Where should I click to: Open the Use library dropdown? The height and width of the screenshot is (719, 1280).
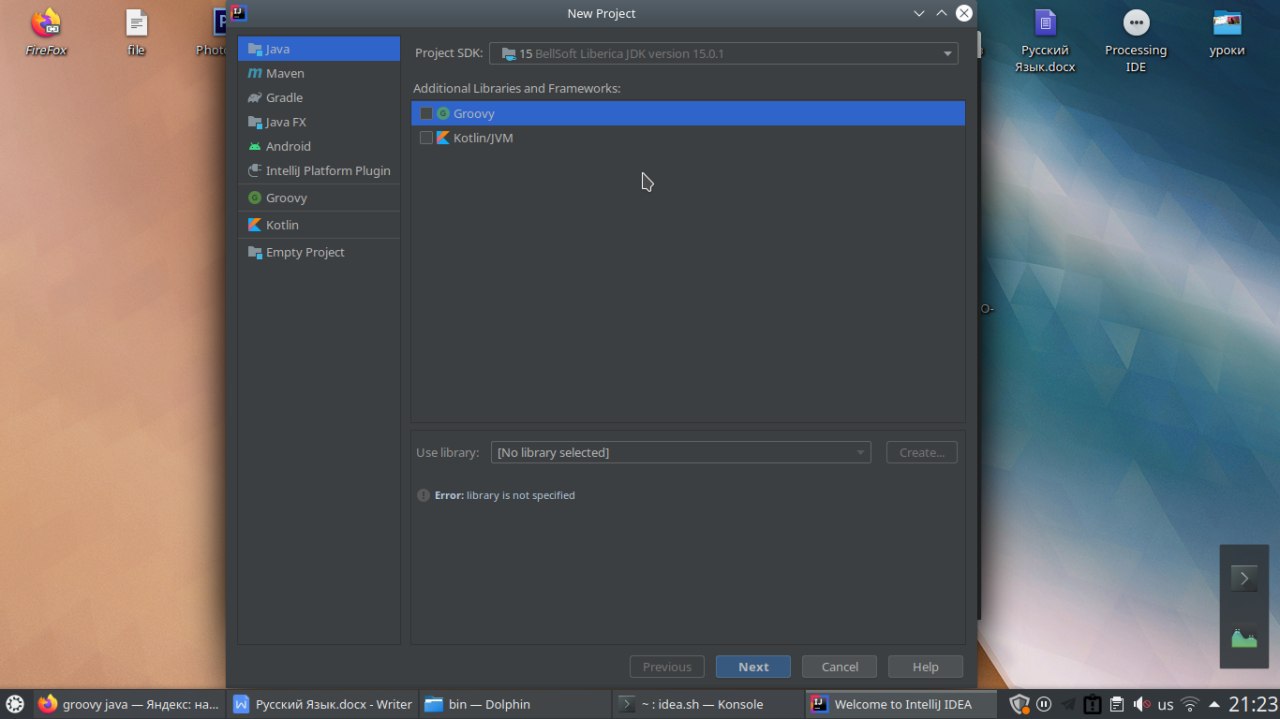click(681, 452)
